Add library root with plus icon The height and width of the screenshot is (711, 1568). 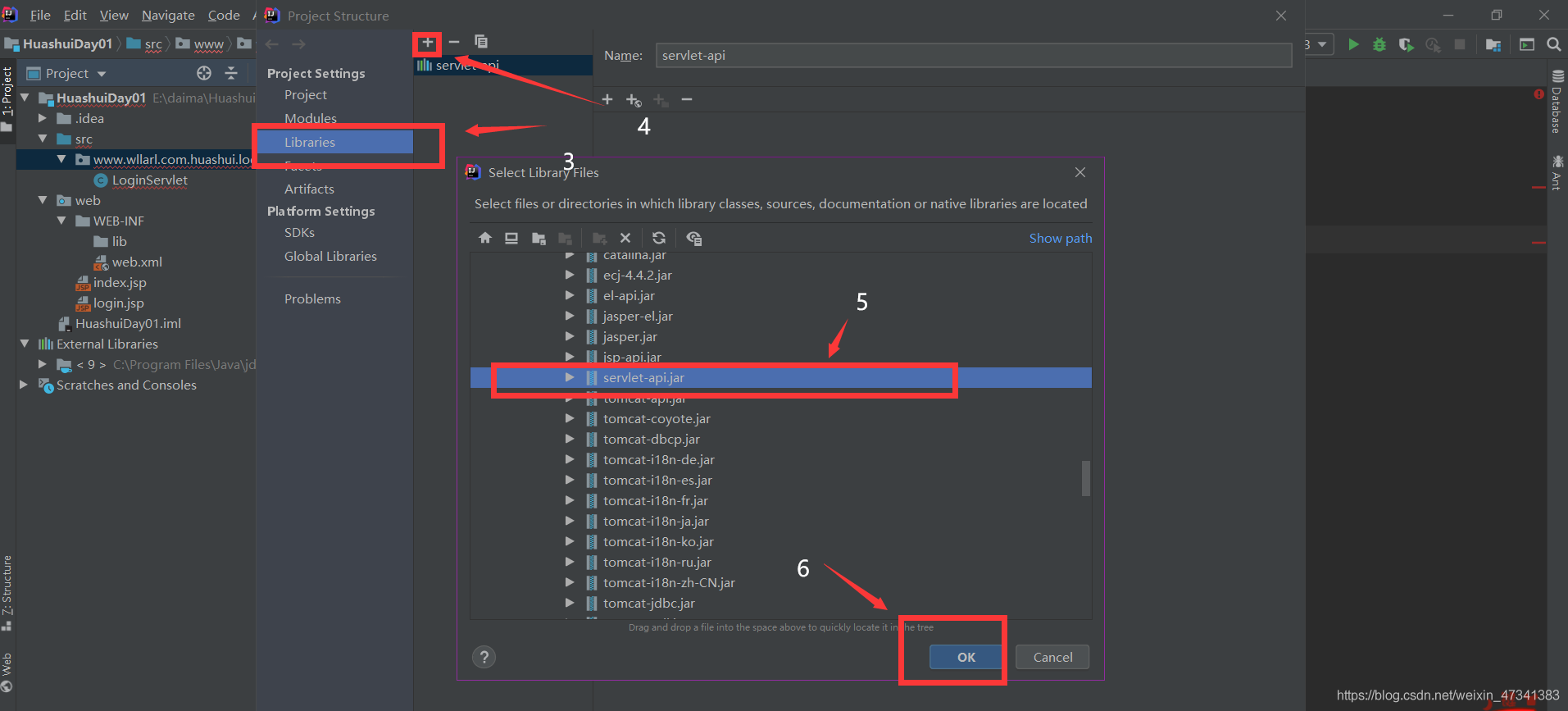(607, 99)
